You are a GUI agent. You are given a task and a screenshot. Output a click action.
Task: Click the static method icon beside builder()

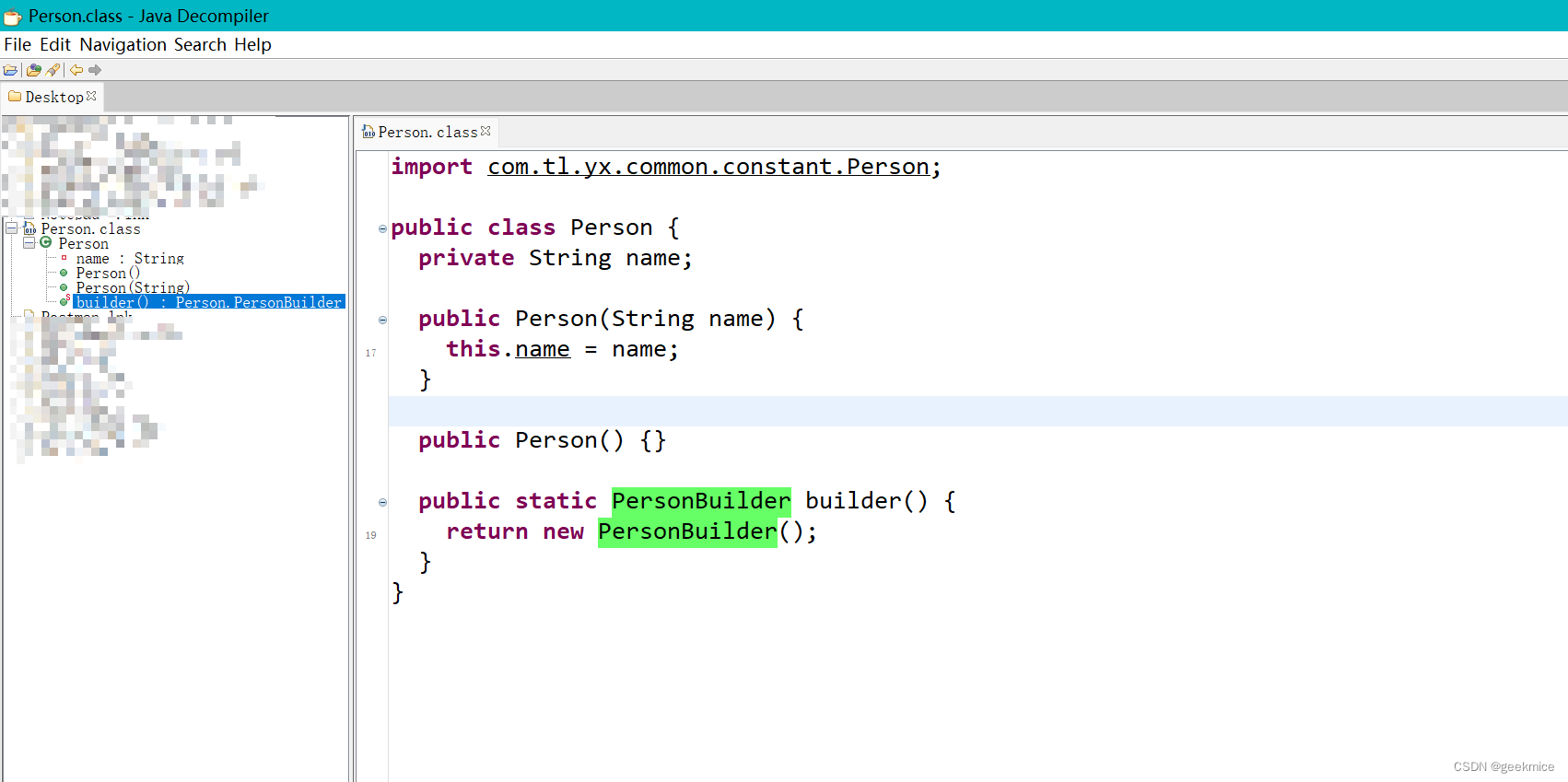[64, 301]
